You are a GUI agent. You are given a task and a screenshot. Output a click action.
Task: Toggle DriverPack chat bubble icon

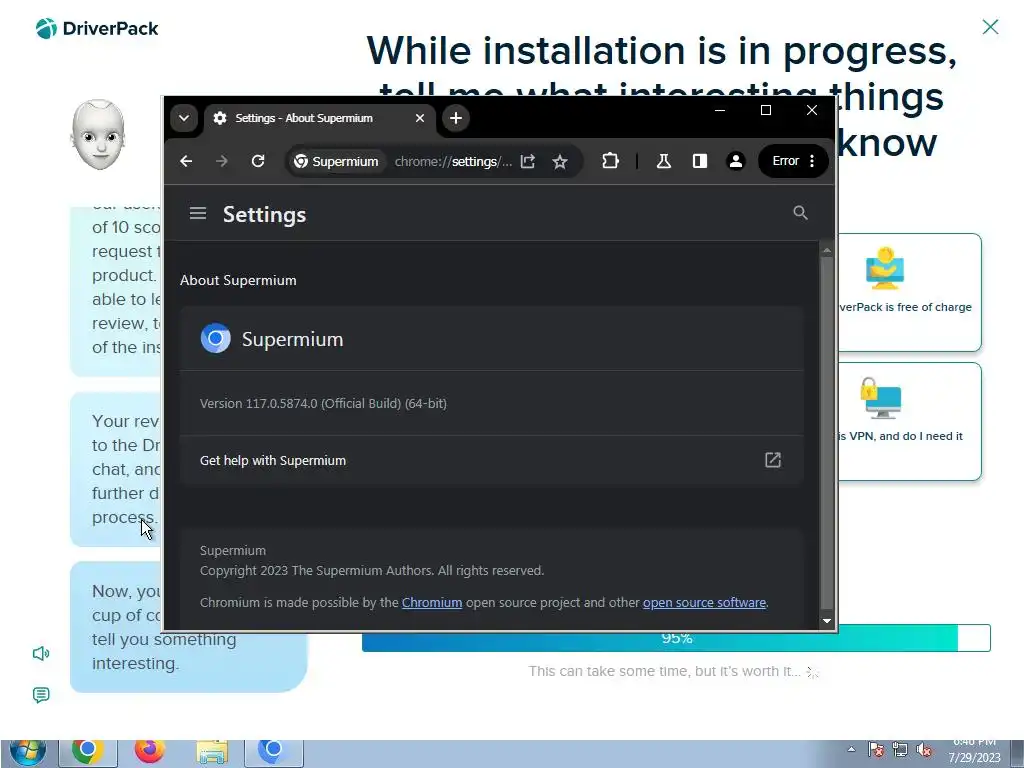40,695
